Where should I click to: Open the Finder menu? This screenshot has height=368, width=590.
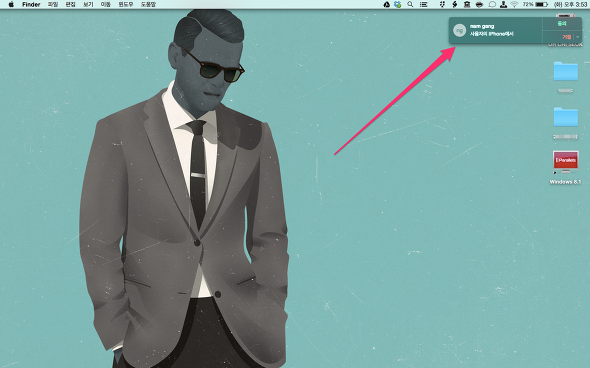pos(31,5)
